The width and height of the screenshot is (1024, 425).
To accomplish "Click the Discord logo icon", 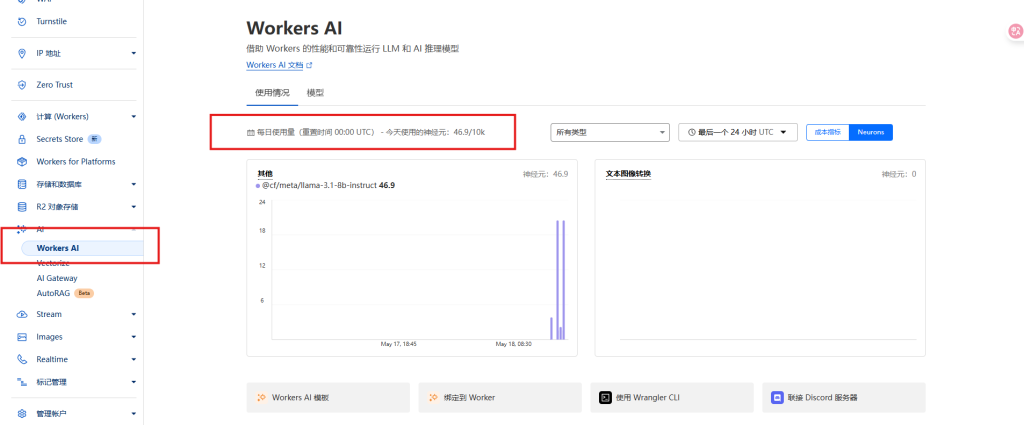I will 777,397.
